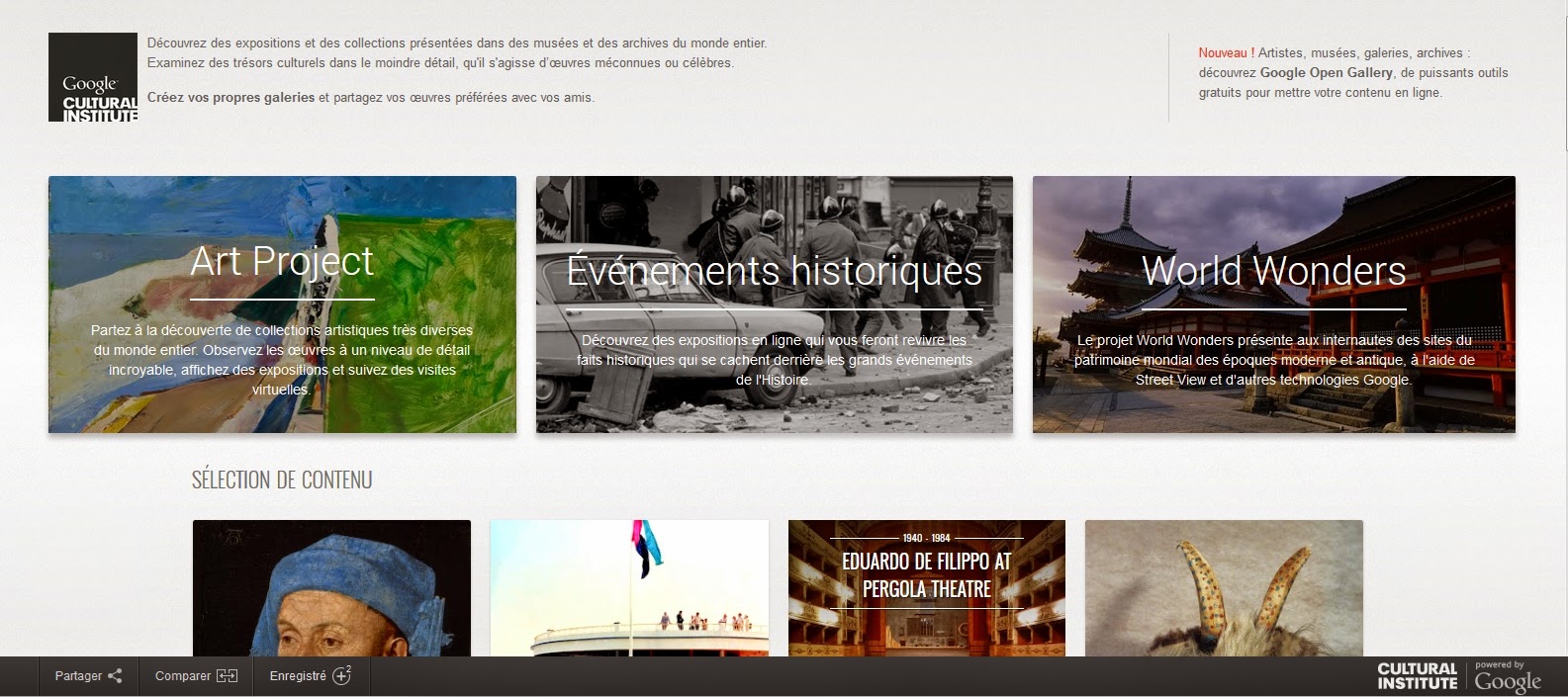Click the text 'gratuits pour mettre votre contenu en ligne'

[x=1321, y=93]
